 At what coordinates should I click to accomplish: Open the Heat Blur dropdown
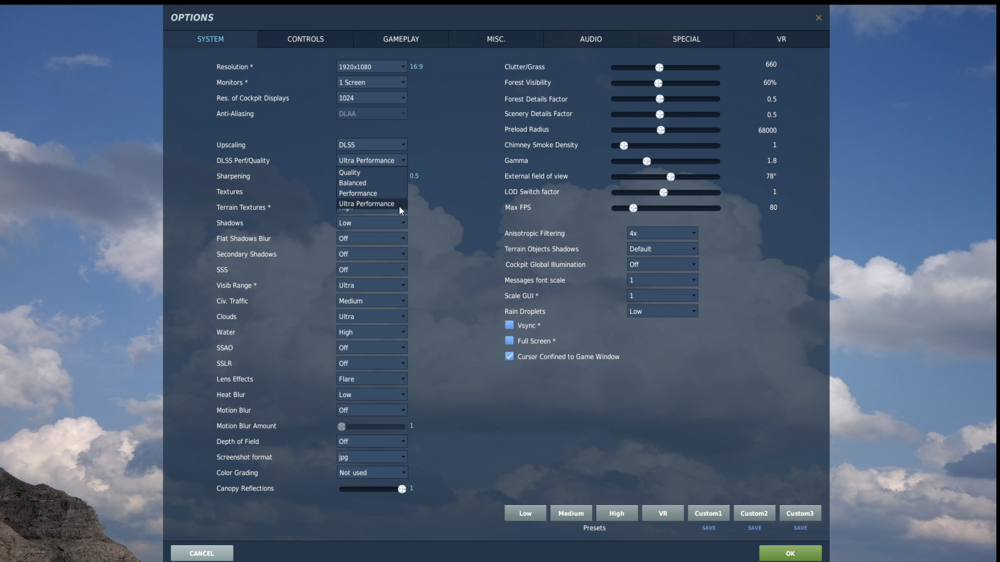click(372, 395)
